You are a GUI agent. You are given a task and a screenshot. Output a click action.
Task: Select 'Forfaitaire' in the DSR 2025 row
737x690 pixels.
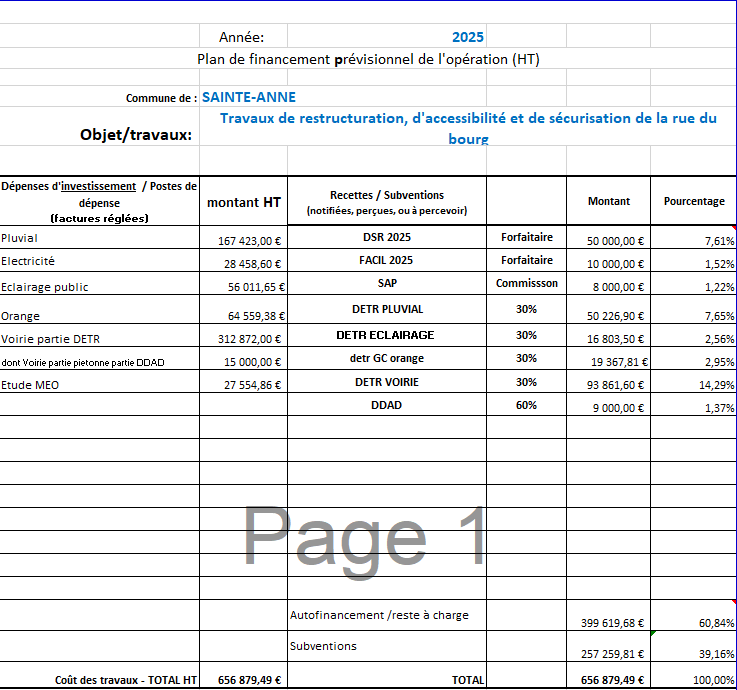point(526,237)
